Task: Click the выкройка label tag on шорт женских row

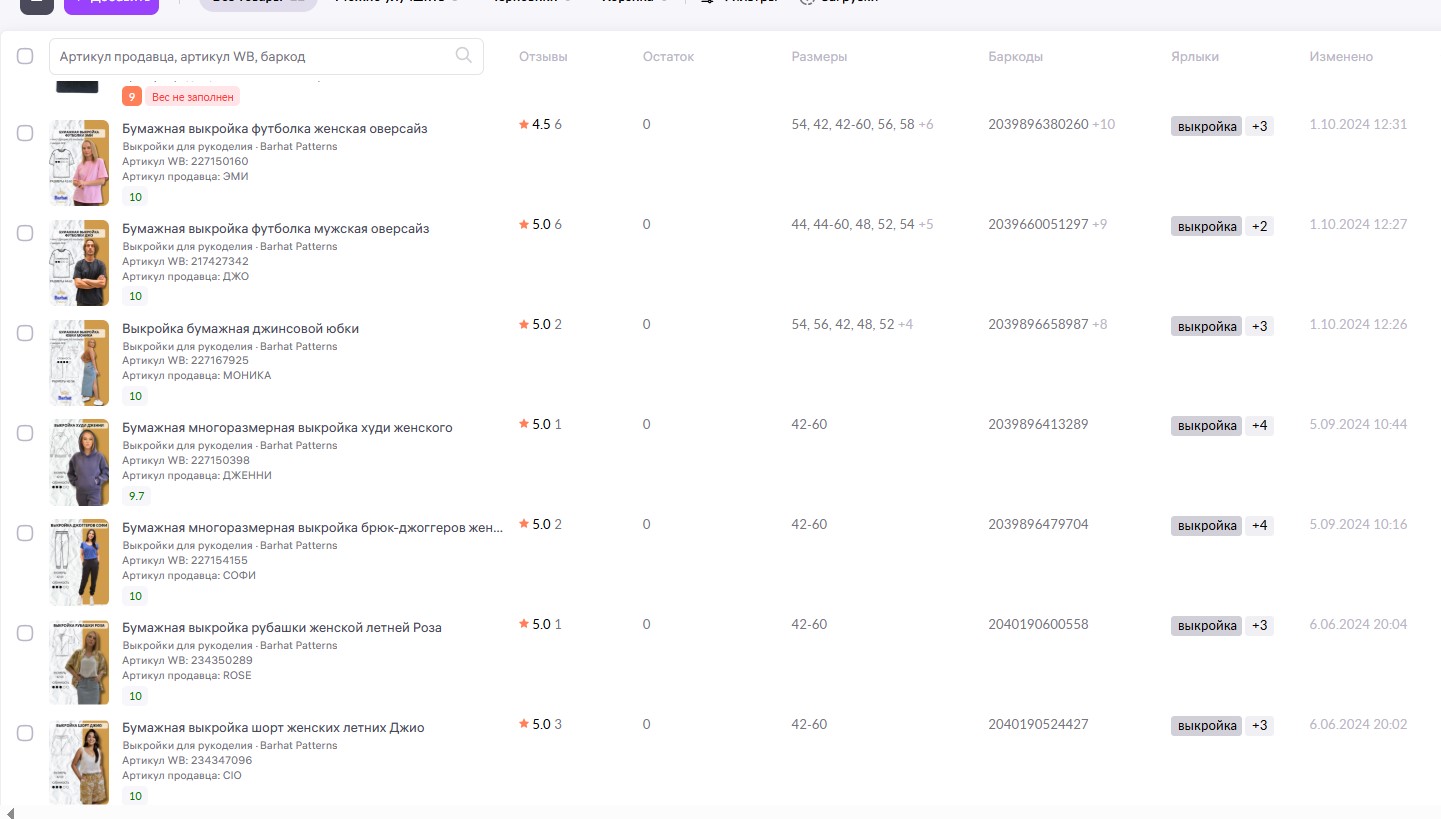Action: tap(1206, 726)
